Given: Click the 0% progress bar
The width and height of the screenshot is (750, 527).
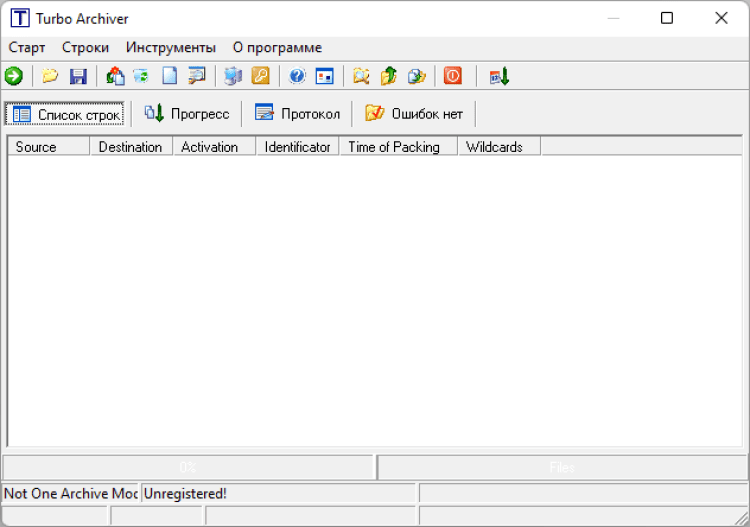Looking at the screenshot, I should (x=188, y=467).
